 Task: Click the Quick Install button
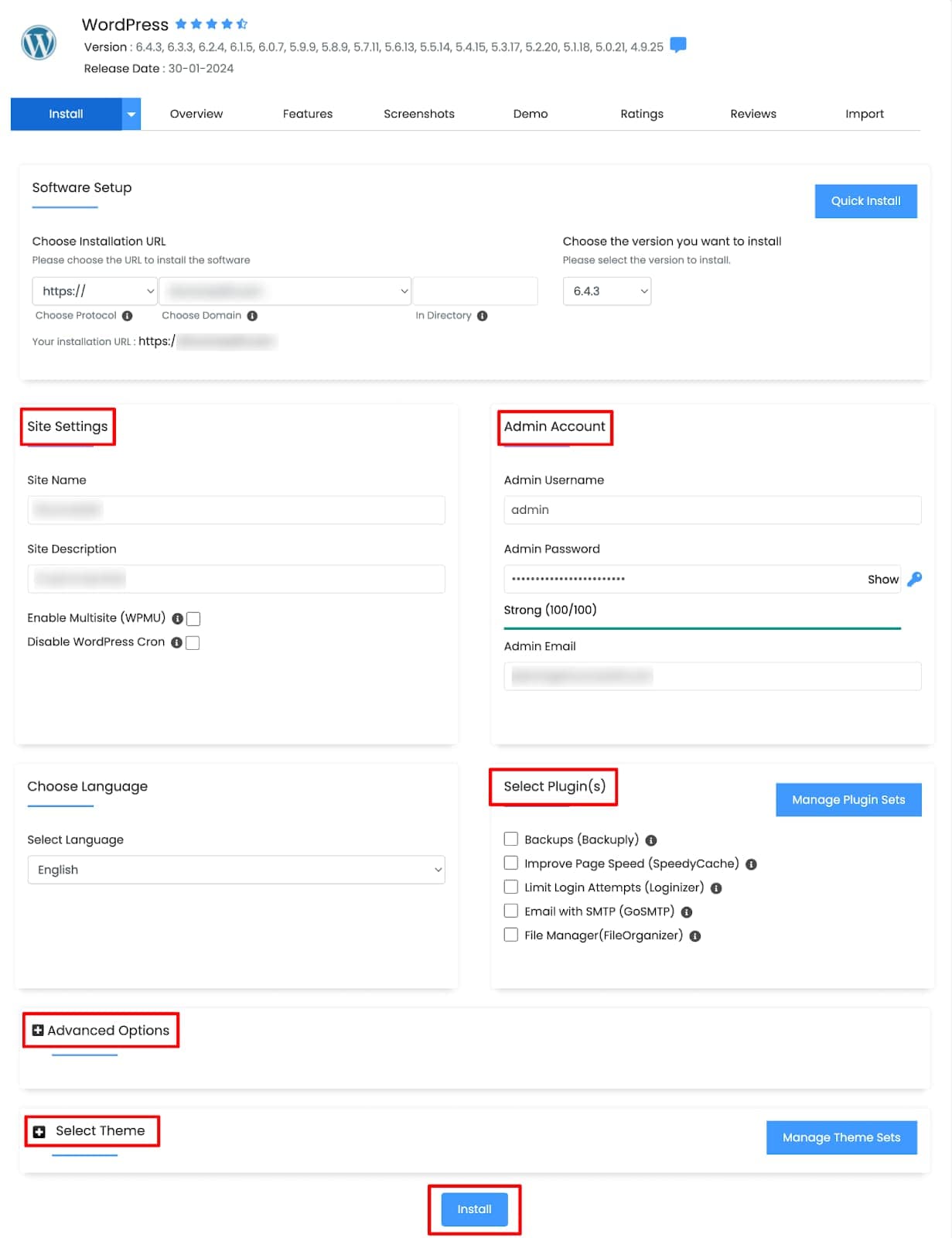pyautogui.click(x=865, y=200)
